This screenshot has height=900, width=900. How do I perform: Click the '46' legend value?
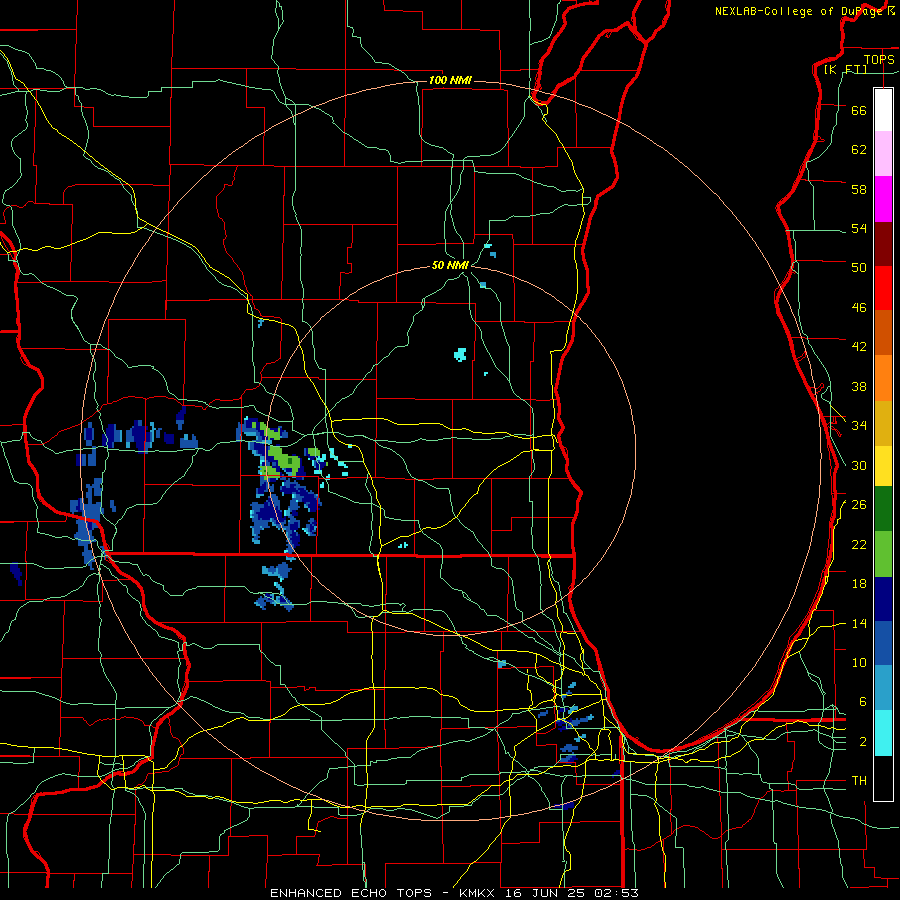859,308
